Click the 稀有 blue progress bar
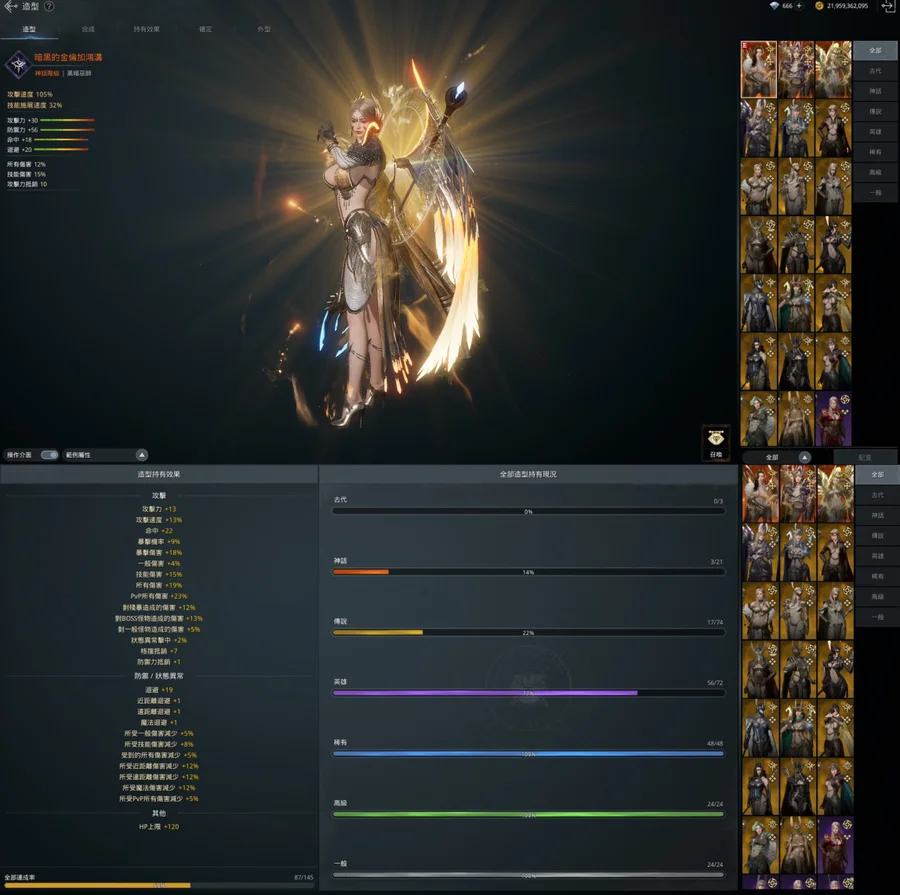 point(528,753)
